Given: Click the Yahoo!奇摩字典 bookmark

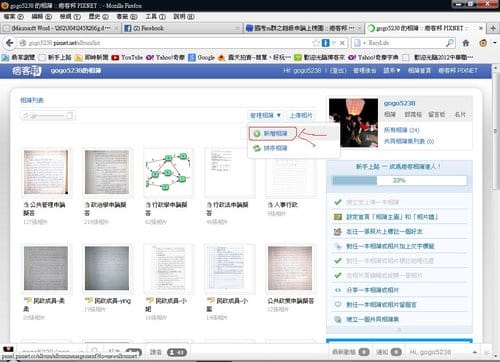Looking at the screenshot, I should click(x=373, y=57).
